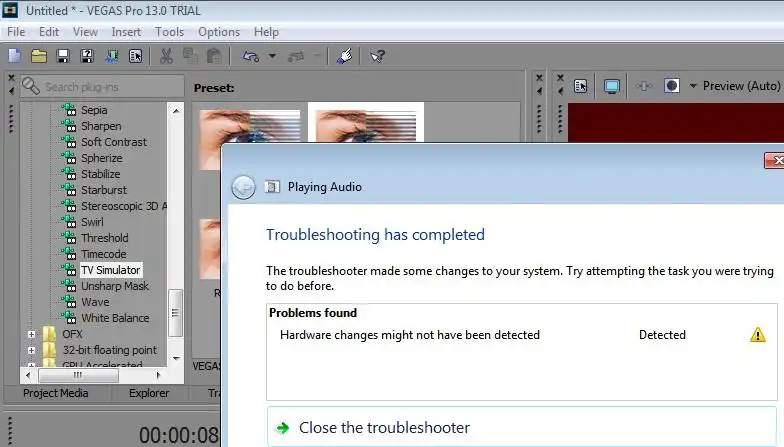Click the horizontal scrollbar right arrow
The image size is (784, 447).
(x=158, y=375)
